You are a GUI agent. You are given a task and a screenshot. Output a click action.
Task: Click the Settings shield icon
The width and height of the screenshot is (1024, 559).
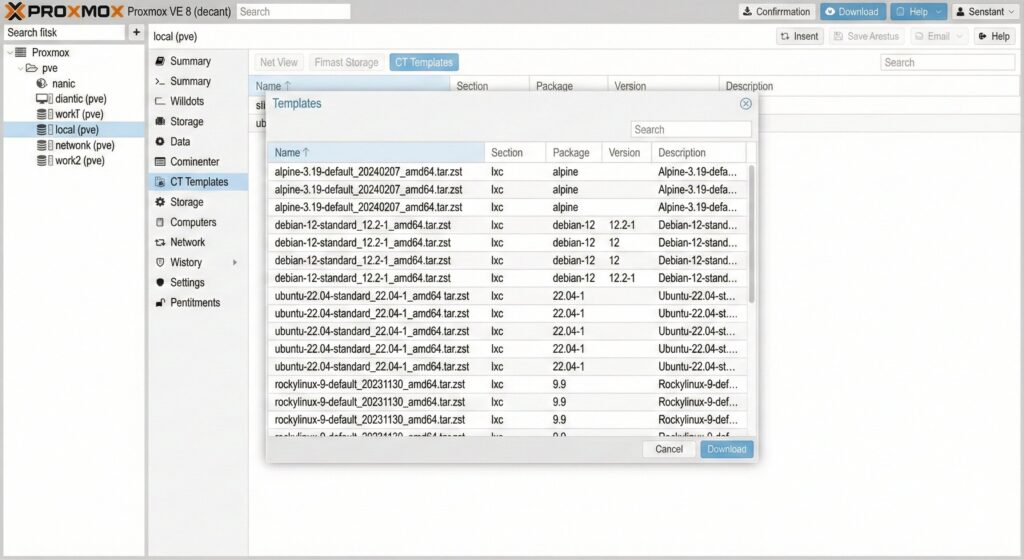pos(160,283)
